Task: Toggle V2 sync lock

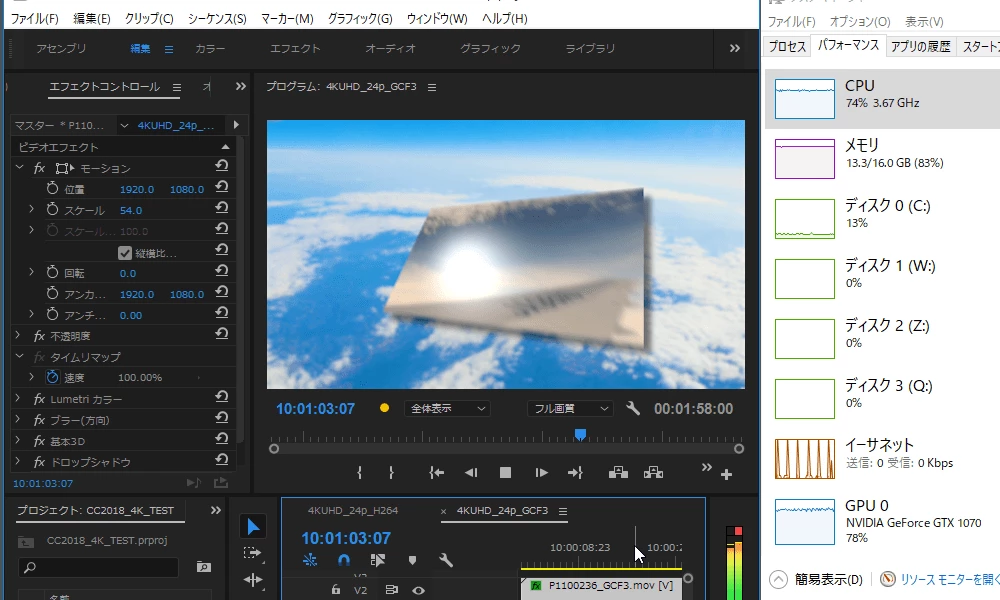Action: (x=392, y=590)
